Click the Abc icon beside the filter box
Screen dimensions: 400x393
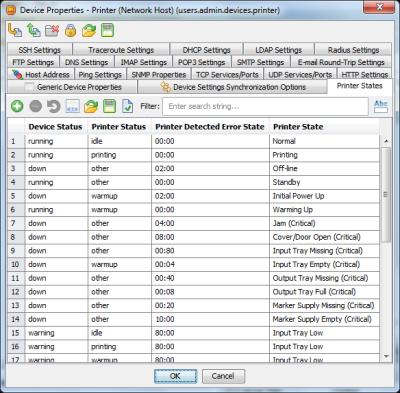(381, 106)
